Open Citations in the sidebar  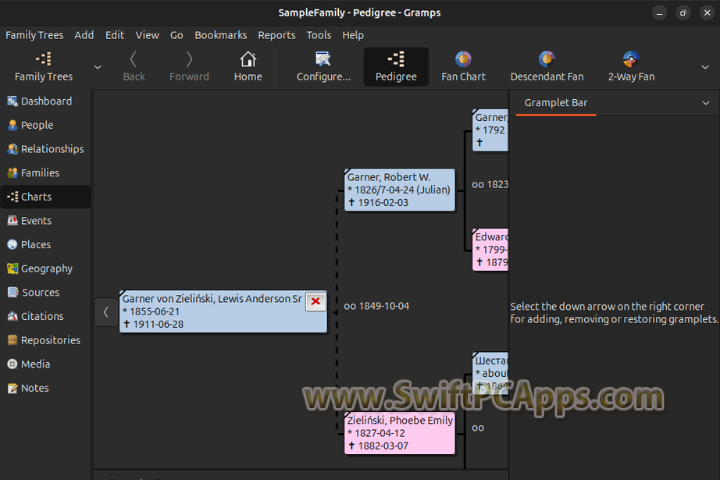click(x=45, y=316)
